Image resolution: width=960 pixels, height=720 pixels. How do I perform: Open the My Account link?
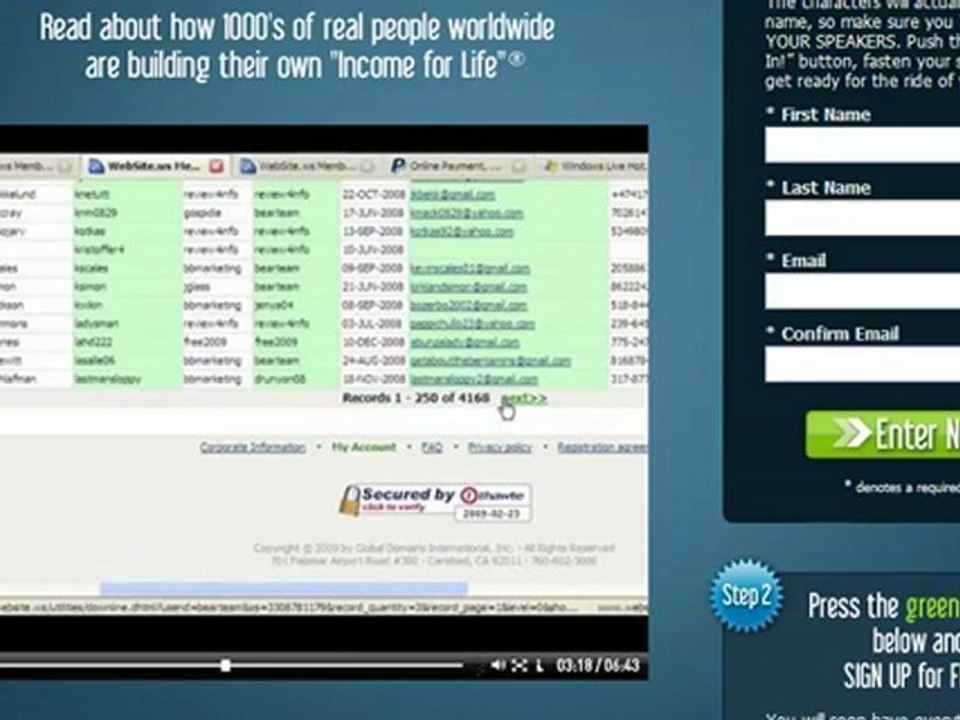(x=364, y=448)
